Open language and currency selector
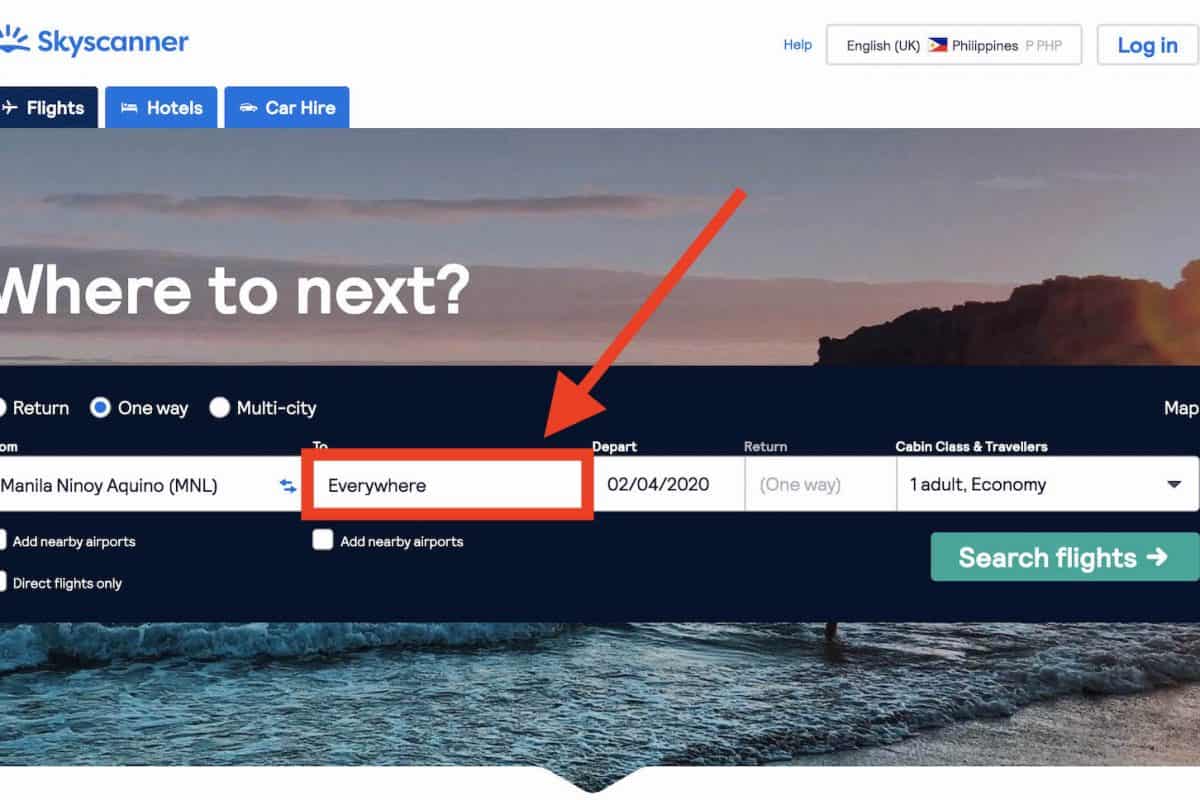 click(x=954, y=45)
